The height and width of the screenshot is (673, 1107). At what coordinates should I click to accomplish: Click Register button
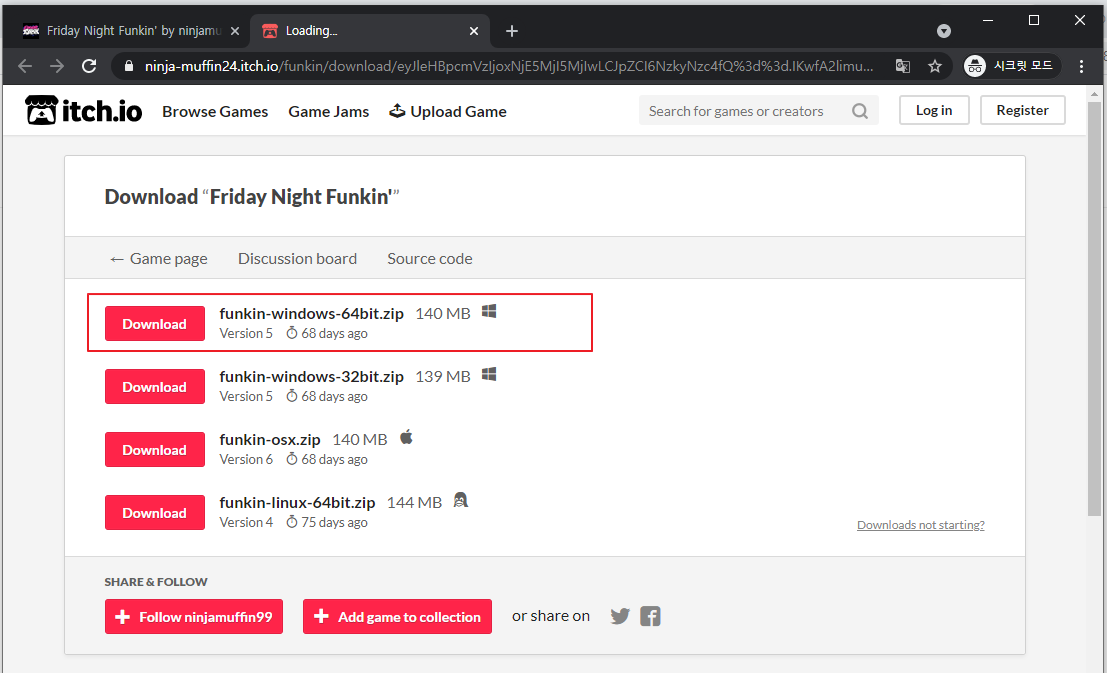click(1022, 110)
